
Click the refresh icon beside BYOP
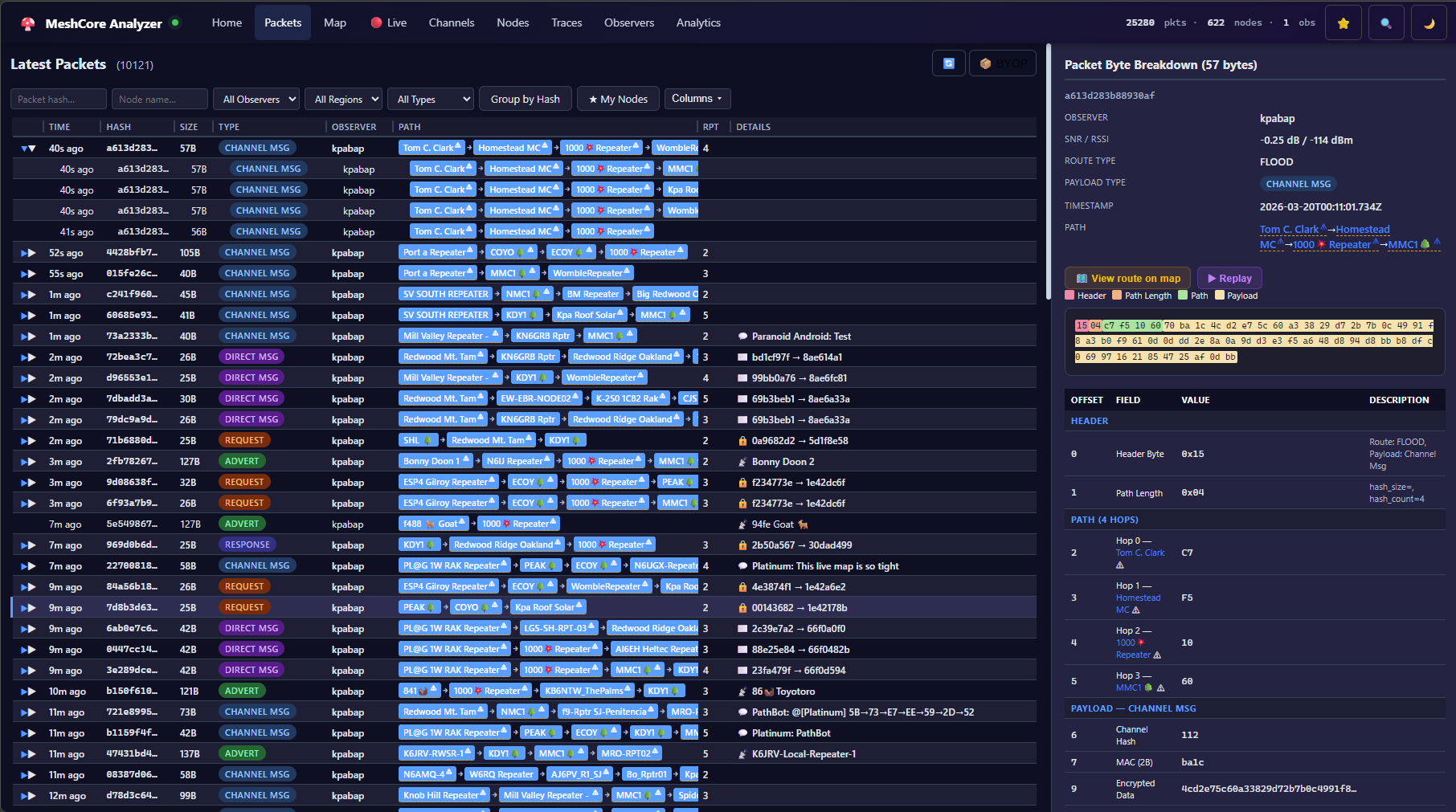point(948,63)
